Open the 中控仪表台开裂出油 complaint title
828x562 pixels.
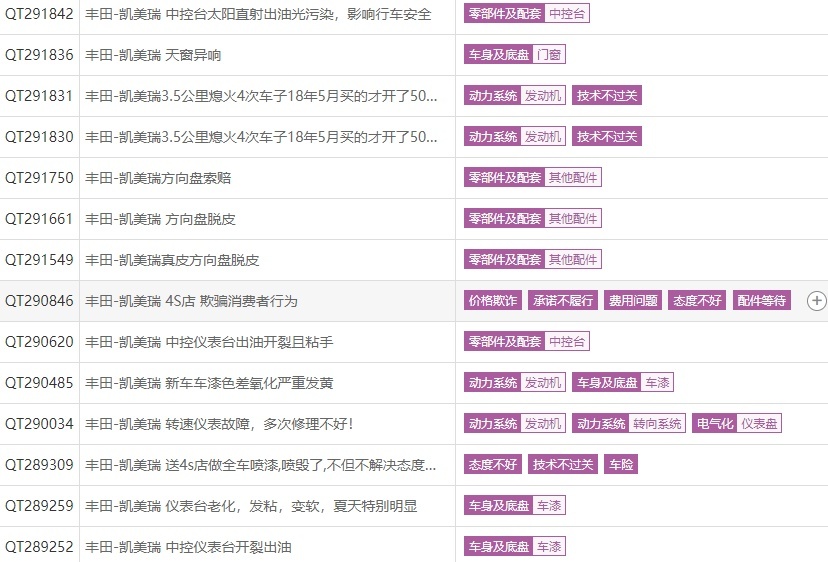tap(188, 547)
